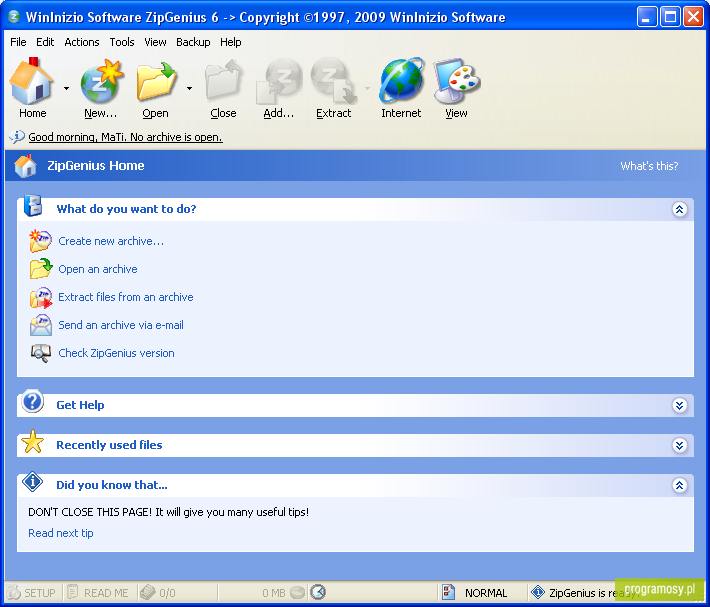This screenshot has height=607, width=710.
Task: Click the Extract files from archive icon
Action: point(41,297)
